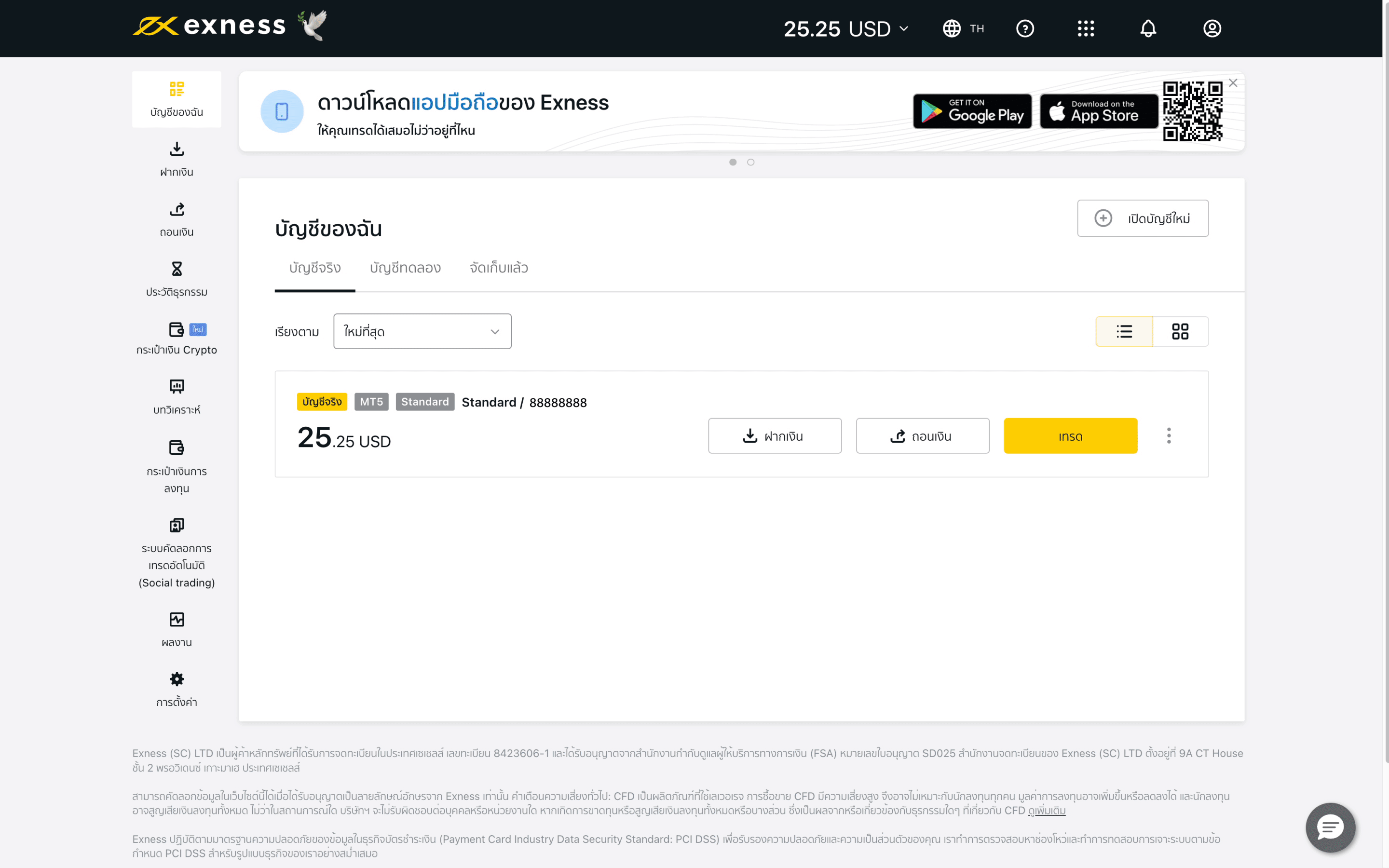Open the apps grid menu icon
This screenshot has height=868, width=1389.
pyautogui.click(x=1085, y=28)
